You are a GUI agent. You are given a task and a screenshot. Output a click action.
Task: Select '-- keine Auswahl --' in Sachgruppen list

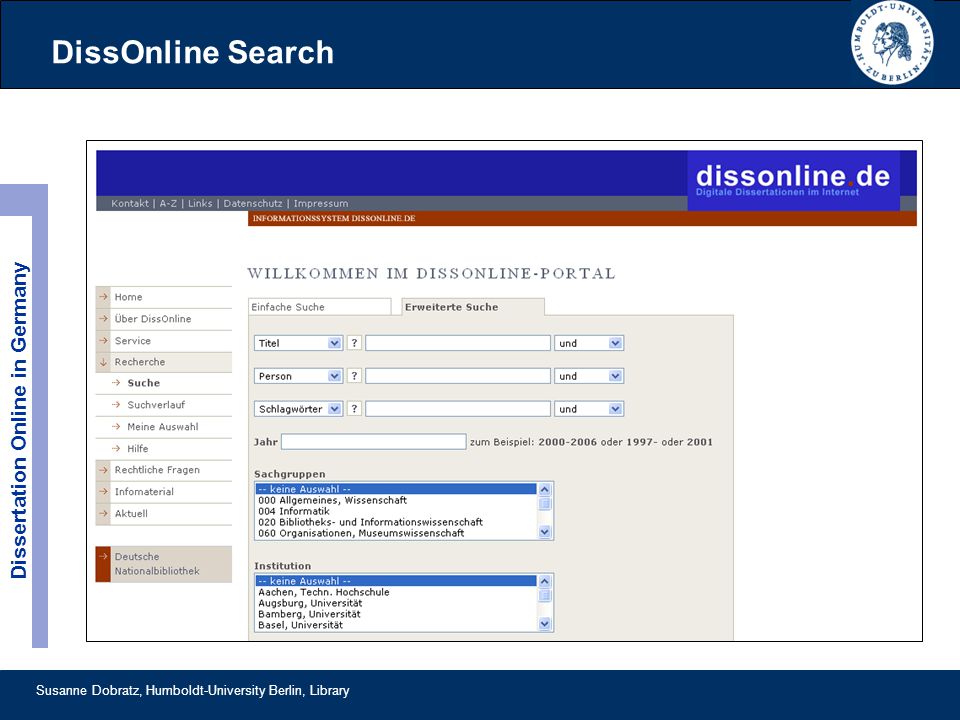396,489
